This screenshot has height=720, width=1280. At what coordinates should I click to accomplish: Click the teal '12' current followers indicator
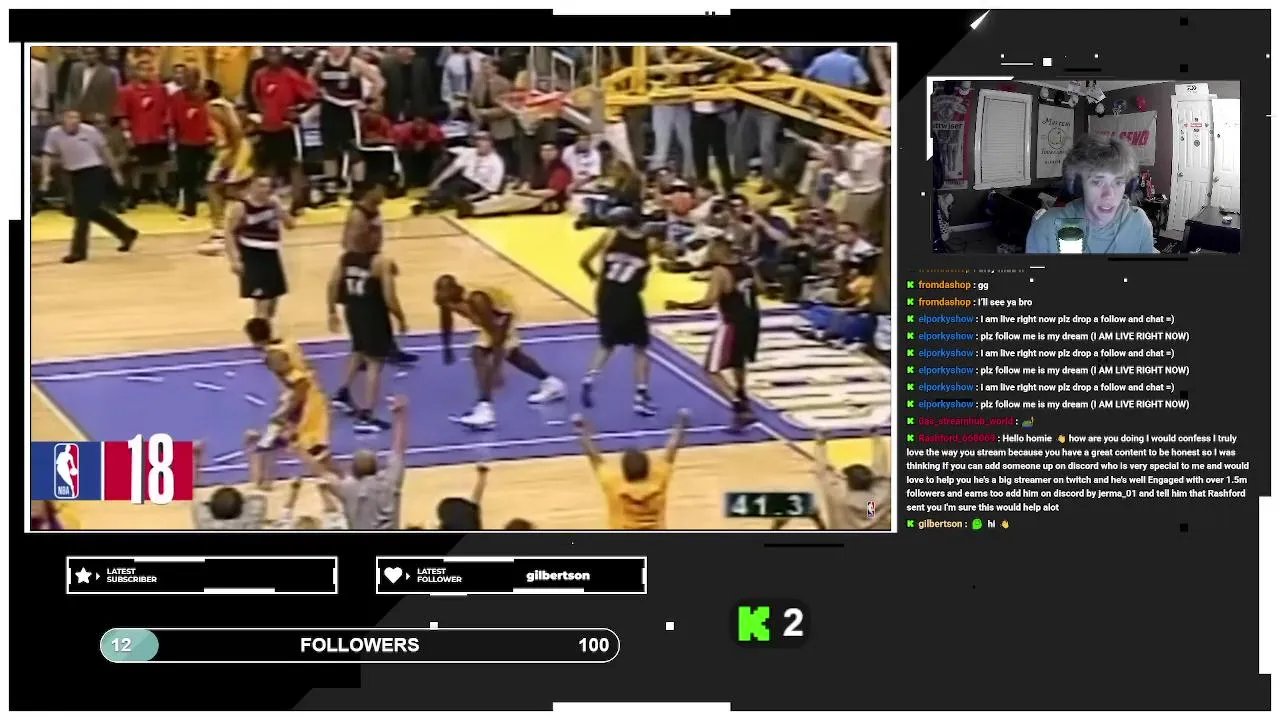(x=128, y=645)
